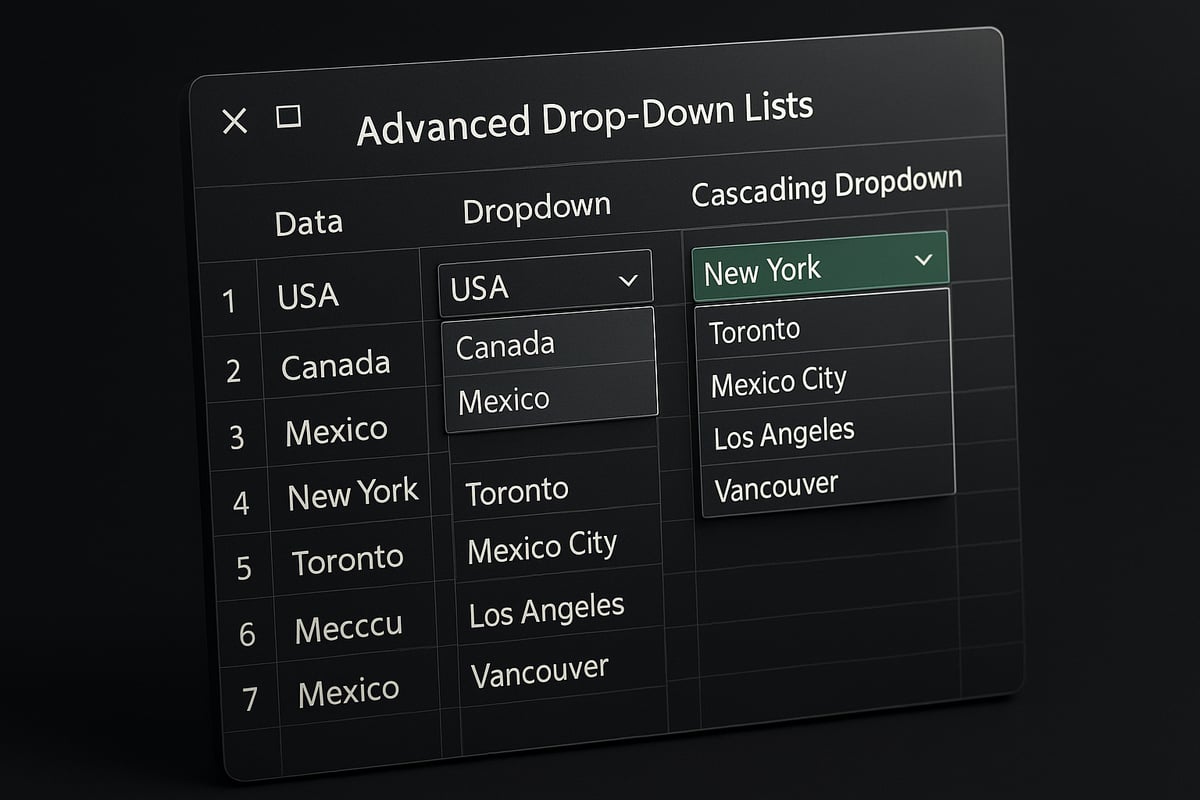Click the Data column header

point(308,221)
